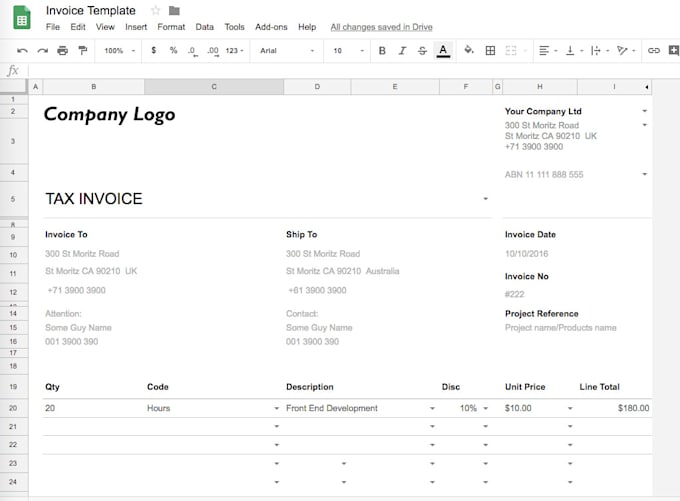Open the $10.00 unit price dropdown
680x501 pixels.
[x=570, y=408]
